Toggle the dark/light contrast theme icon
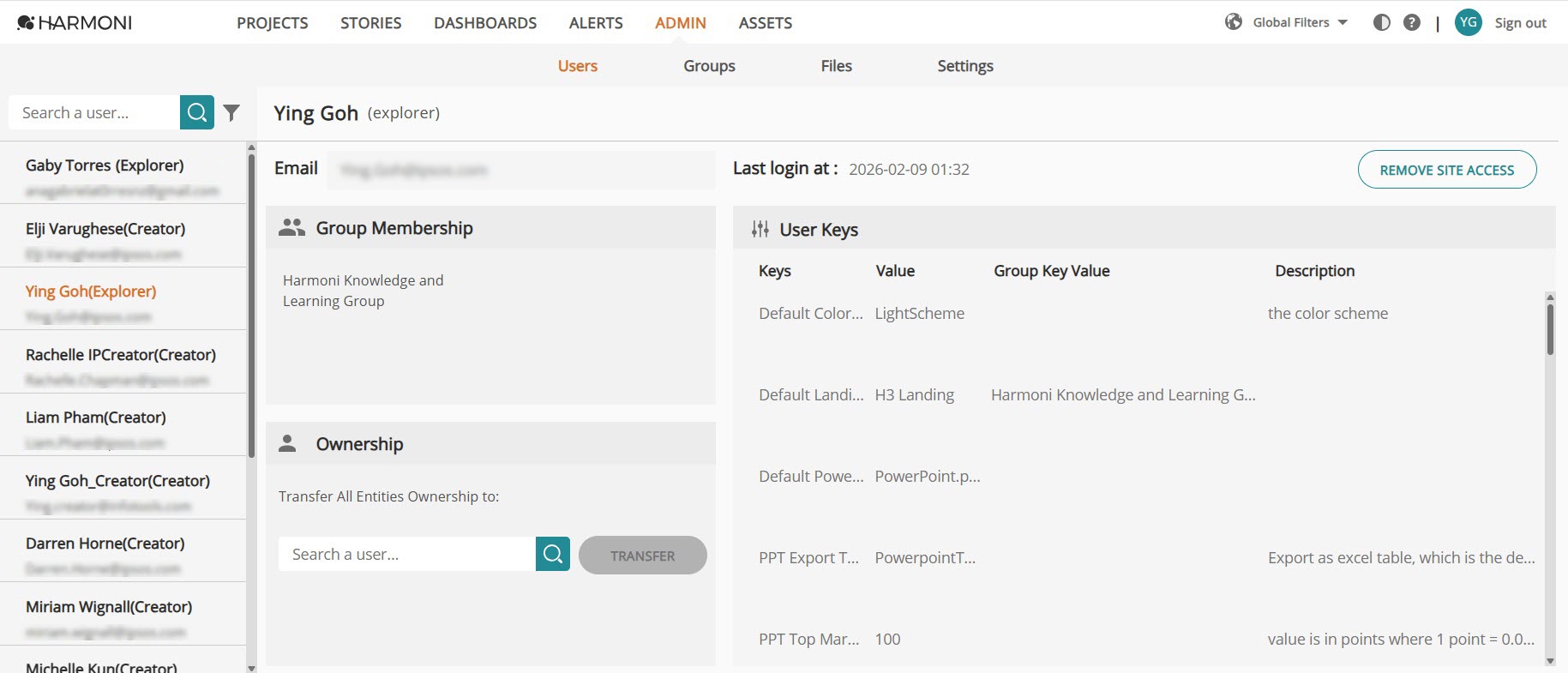The height and width of the screenshot is (673, 1568). 1382,22
